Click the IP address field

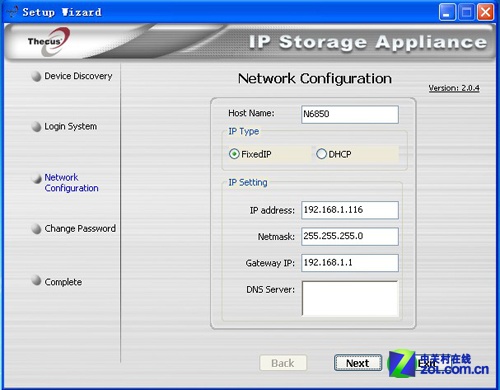(350, 210)
